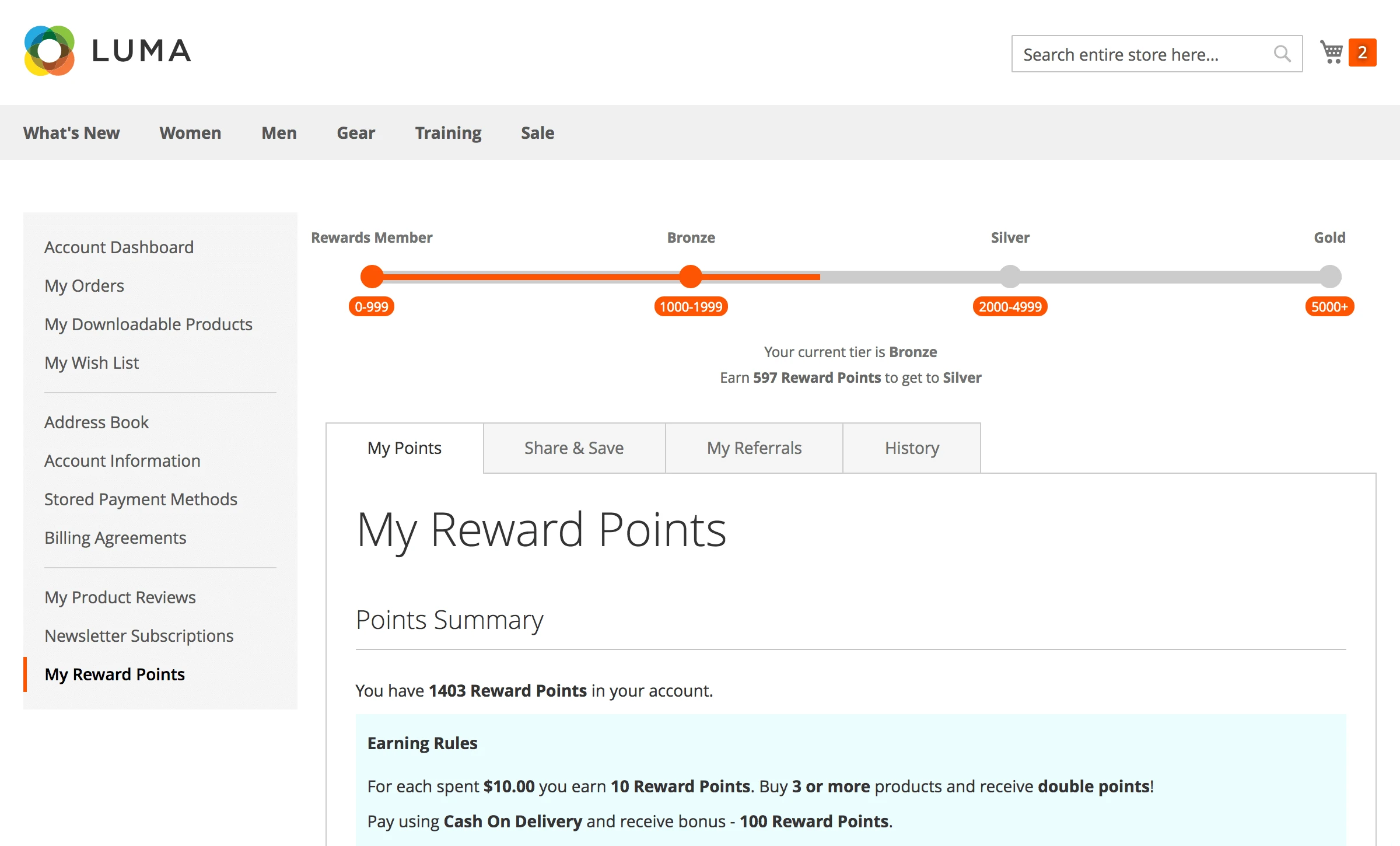Click the 1000-1999 points range badge
The image size is (1400, 846).
pos(690,306)
